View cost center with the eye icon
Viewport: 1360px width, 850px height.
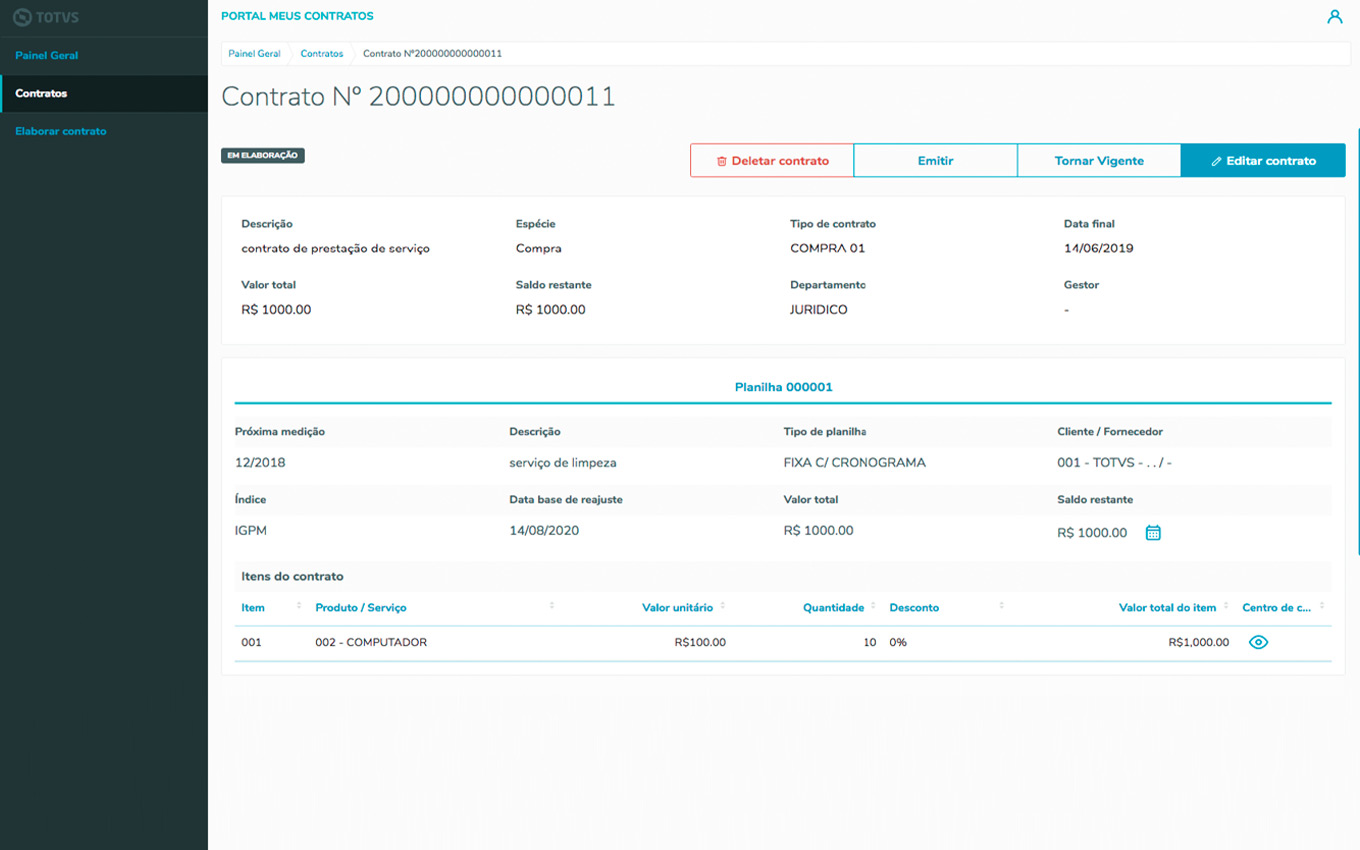[1258, 643]
